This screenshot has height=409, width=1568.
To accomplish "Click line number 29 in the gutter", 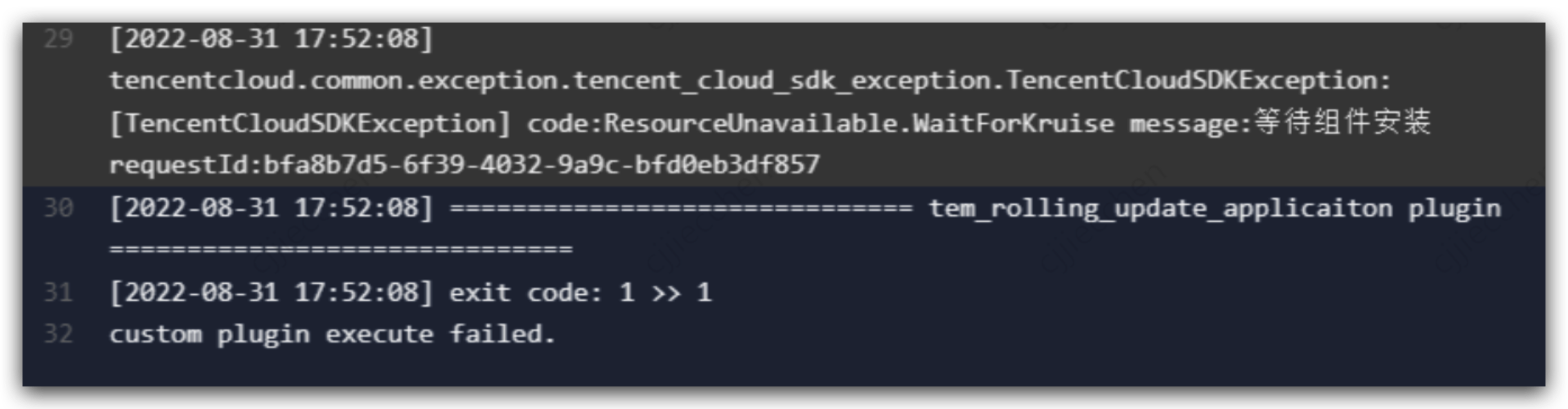I will [59, 39].
